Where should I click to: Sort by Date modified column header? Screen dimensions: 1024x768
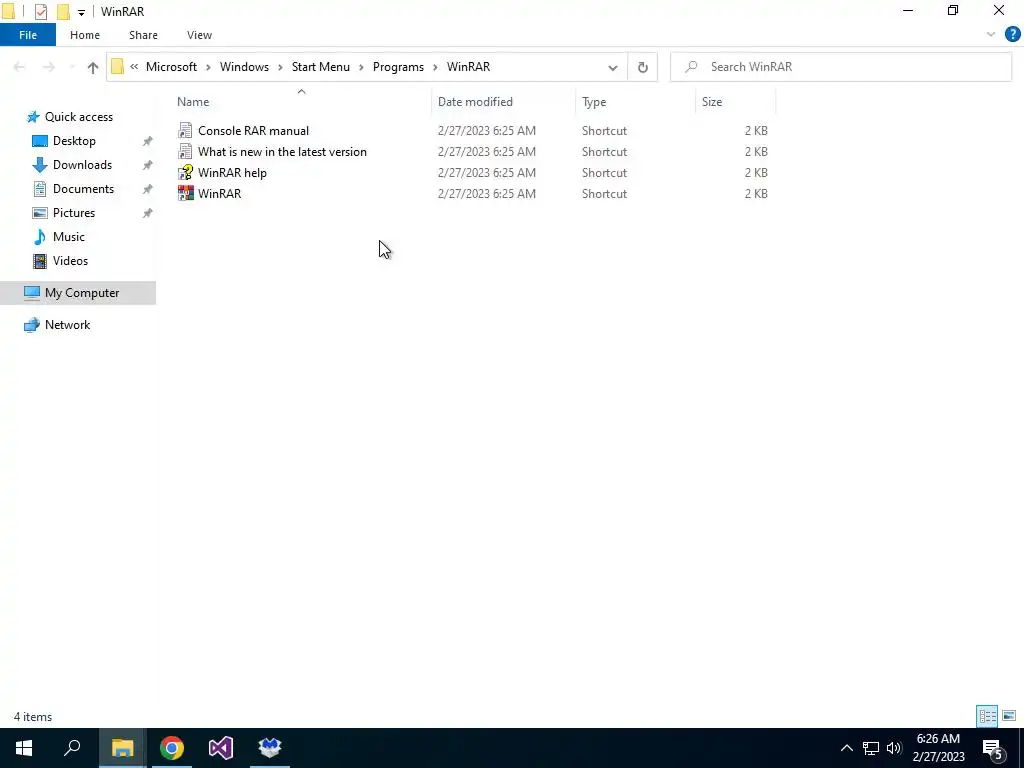pyautogui.click(x=475, y=102)
